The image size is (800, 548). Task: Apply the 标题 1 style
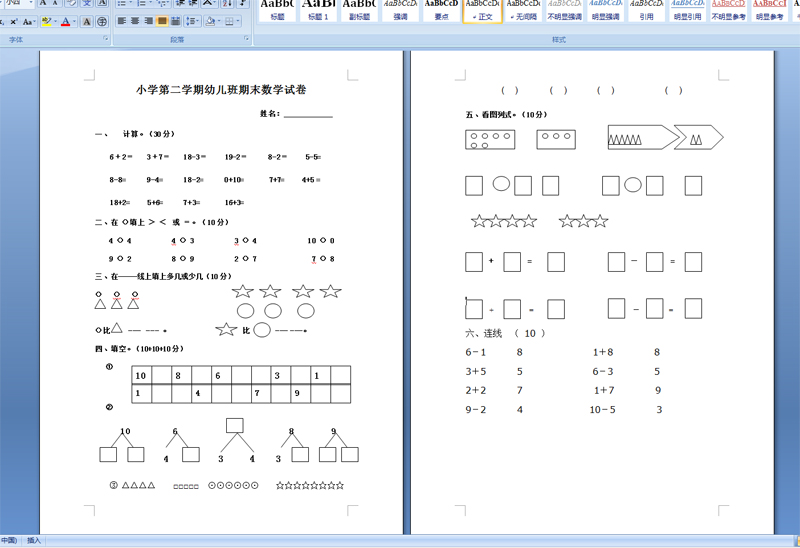click(x=318, y=10)
